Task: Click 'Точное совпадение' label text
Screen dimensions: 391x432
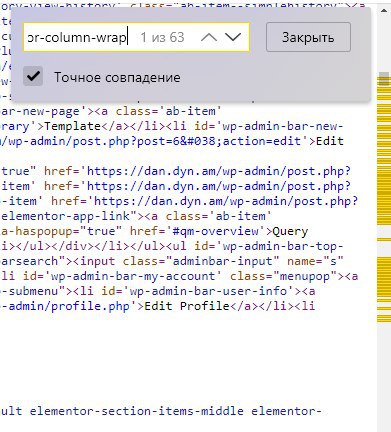Action: 117,77
